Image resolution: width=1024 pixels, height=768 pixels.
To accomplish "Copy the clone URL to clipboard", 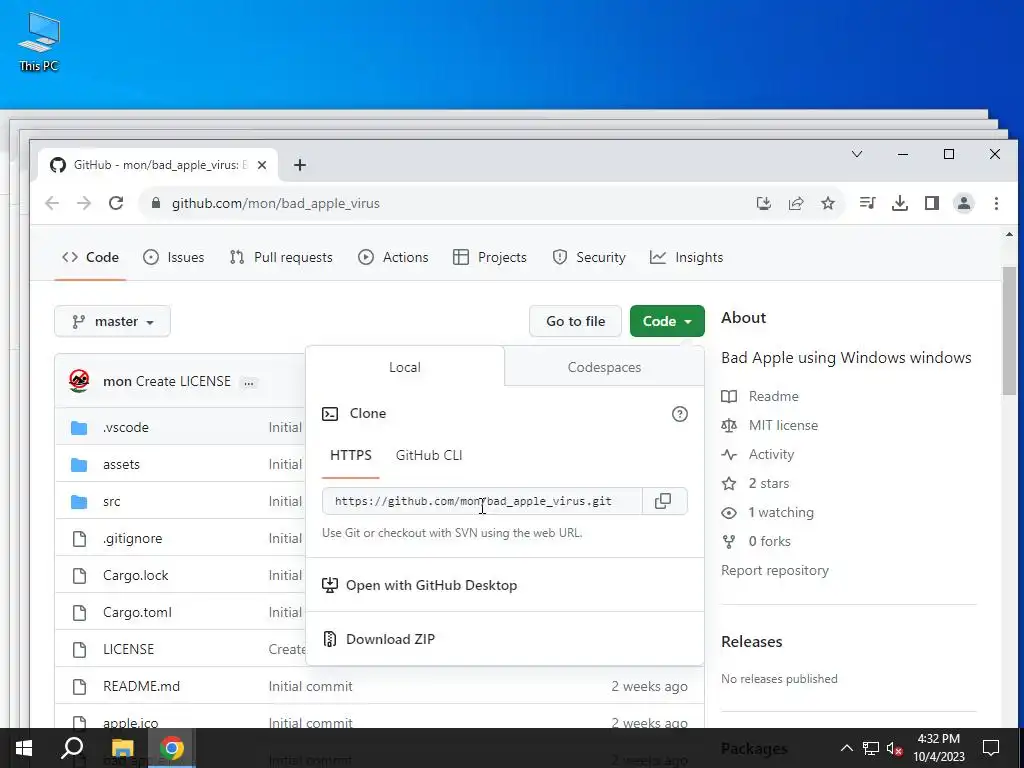I will (664, 501).
